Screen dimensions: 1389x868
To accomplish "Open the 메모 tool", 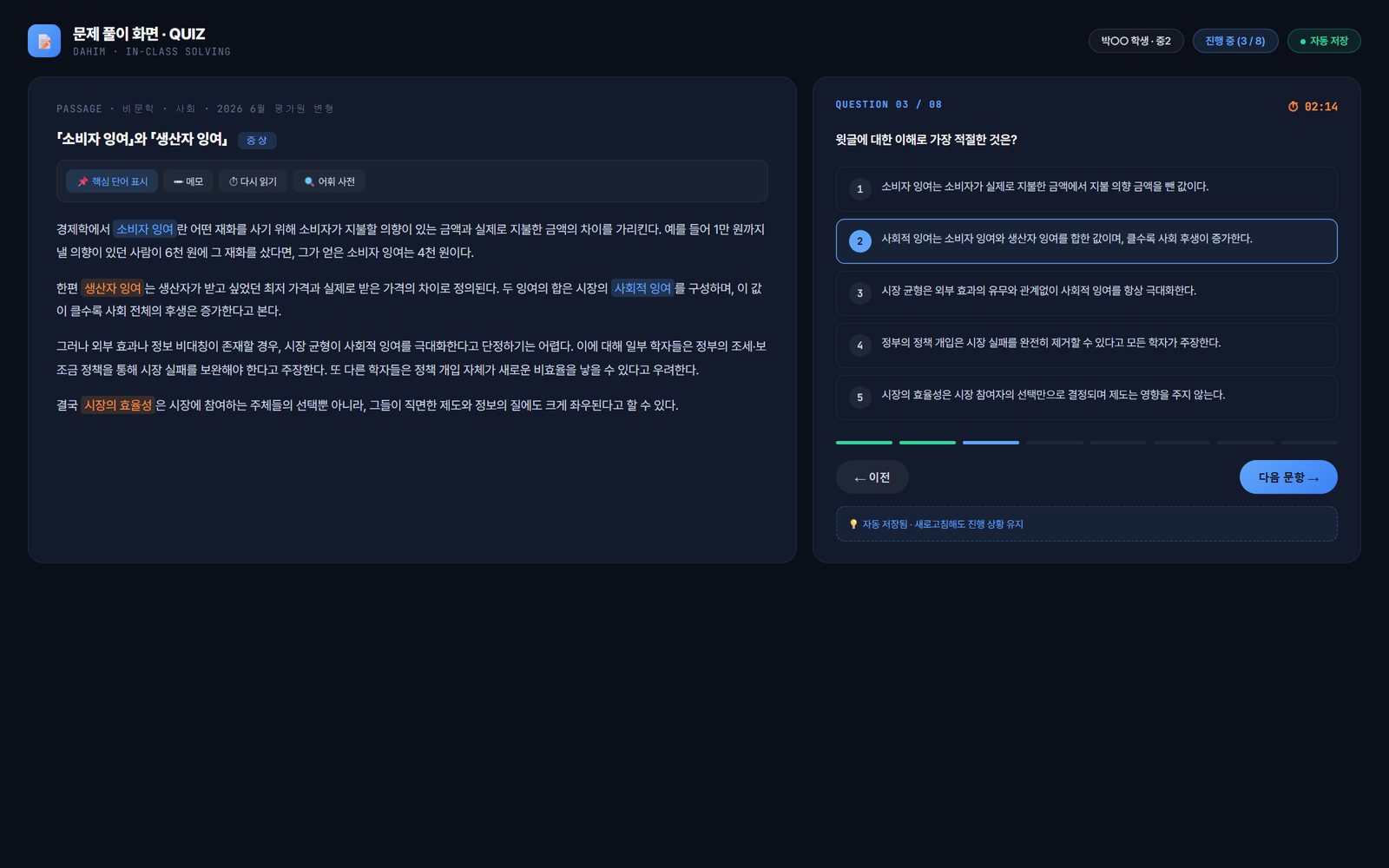I will point(188,181).
